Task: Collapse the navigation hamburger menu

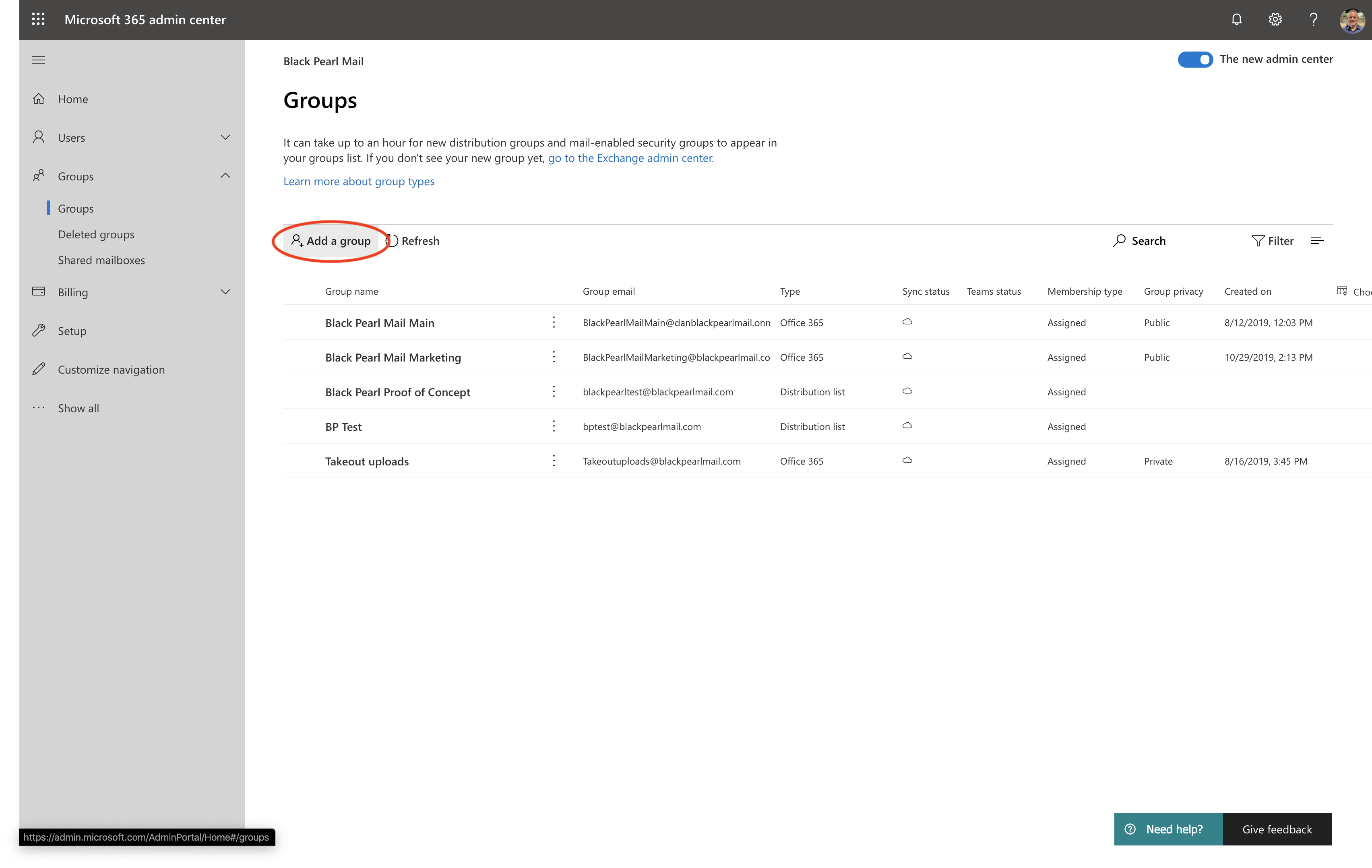Action: point(39,60)
